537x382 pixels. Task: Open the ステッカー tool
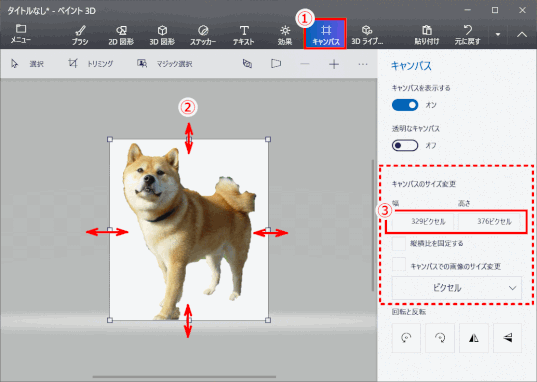[x=203, y=35]
